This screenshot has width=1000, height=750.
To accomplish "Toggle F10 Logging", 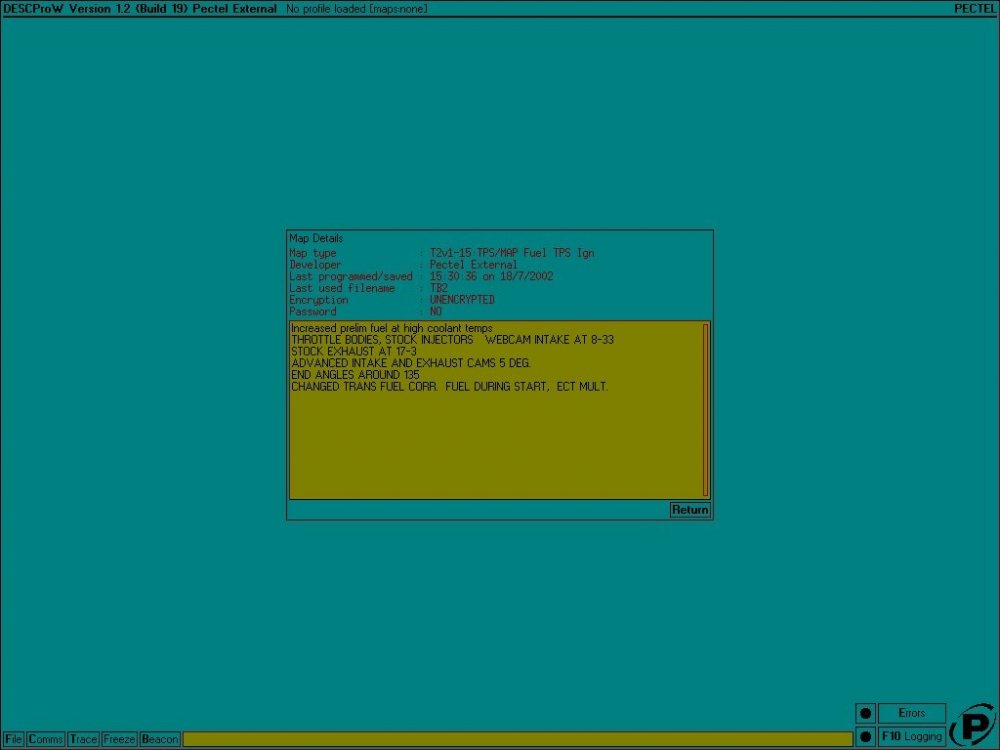I will point(912,737).
